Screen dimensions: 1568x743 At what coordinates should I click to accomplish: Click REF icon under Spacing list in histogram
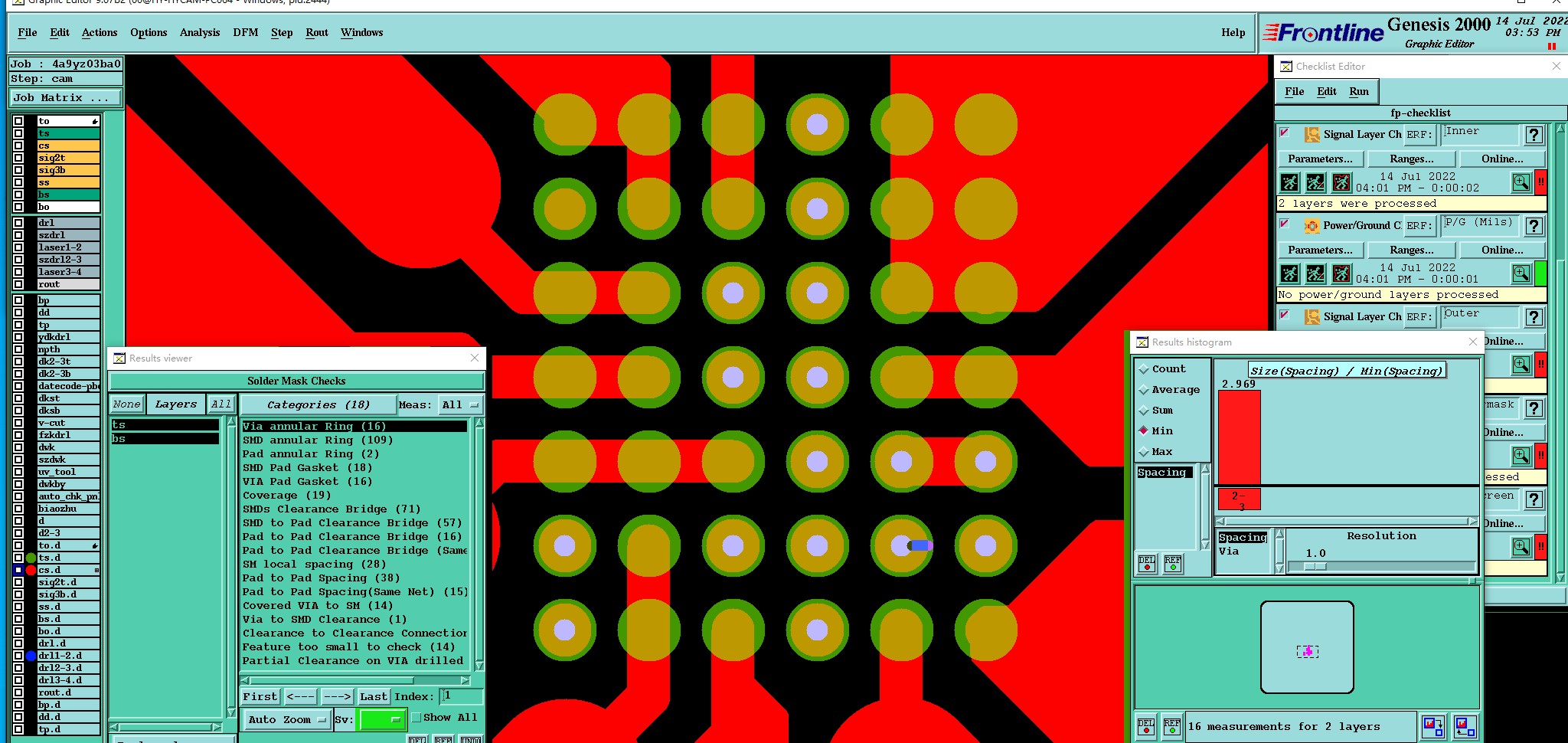pyautogui.click(x=1173, y=564)
